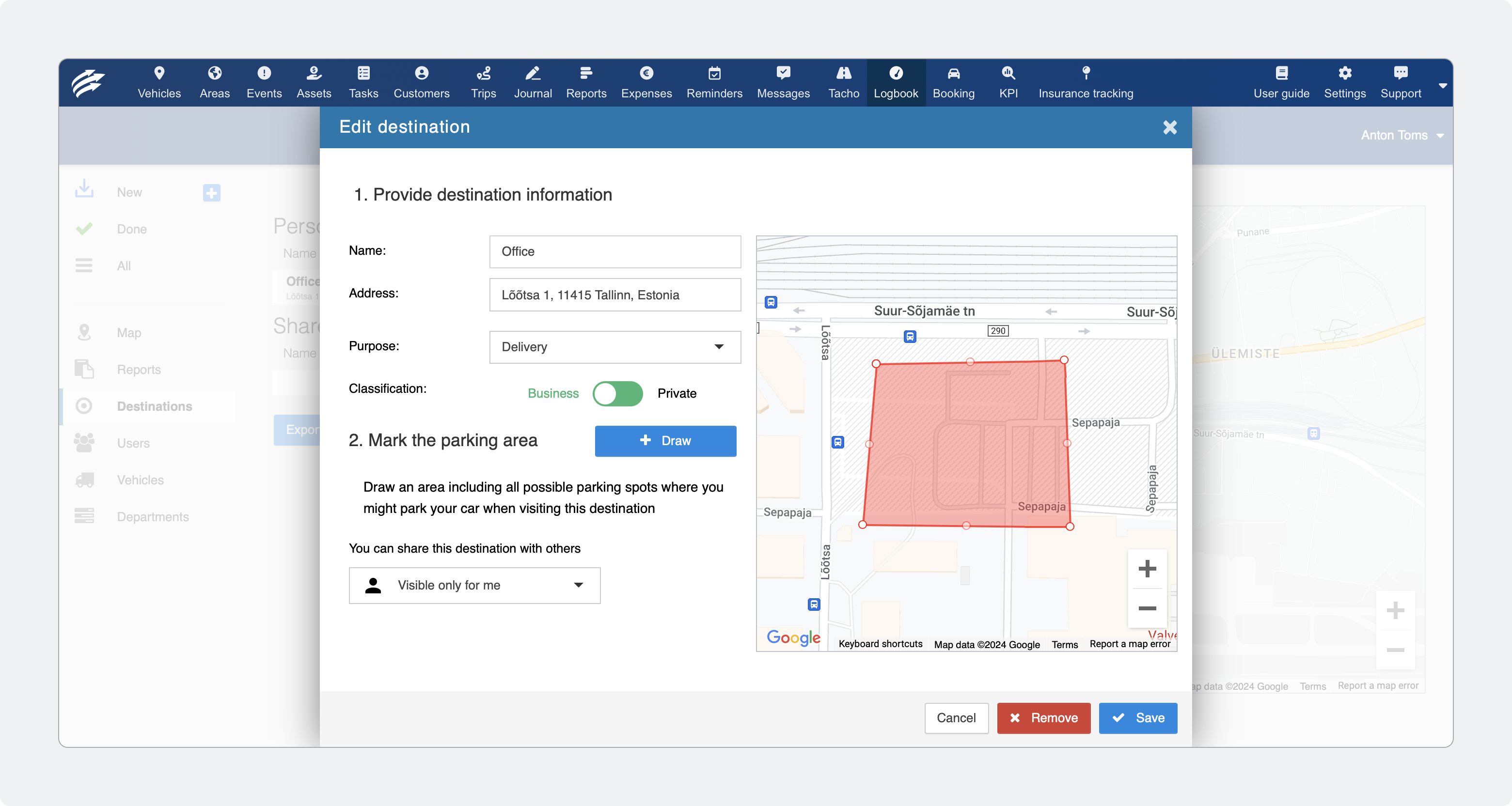The height and width of the screenshot is (806, 1512).
Task: Open the Visible only for me dropdown
Action: point(474,586)
